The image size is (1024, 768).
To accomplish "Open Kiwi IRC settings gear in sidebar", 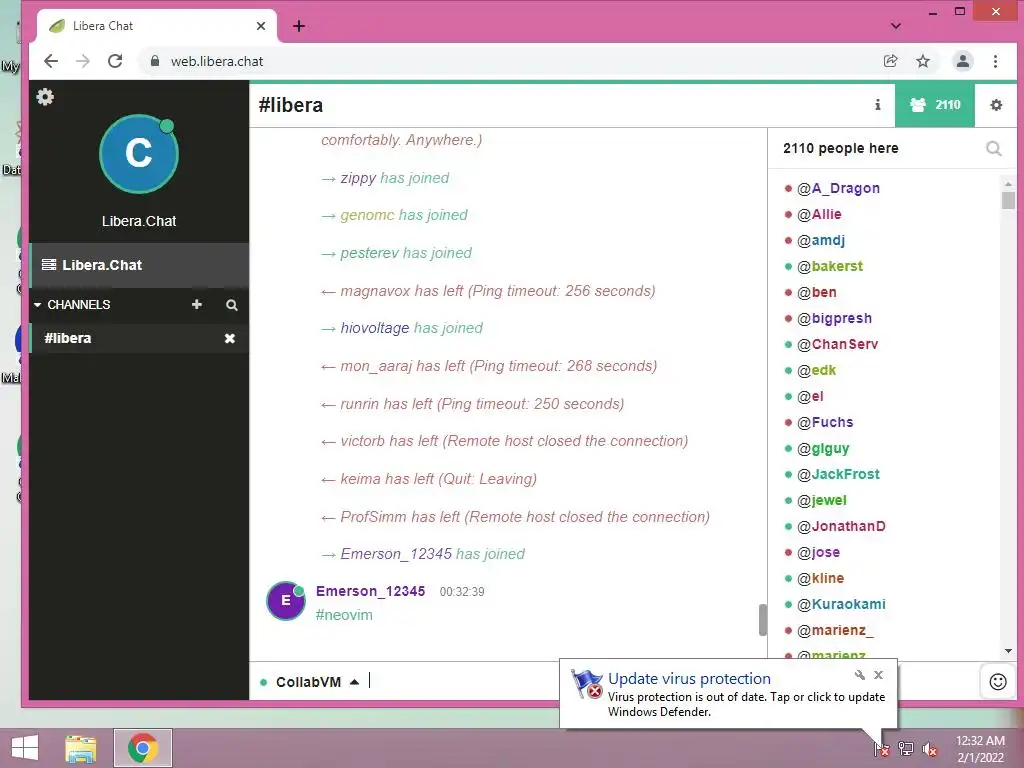I will coord(45,97).
